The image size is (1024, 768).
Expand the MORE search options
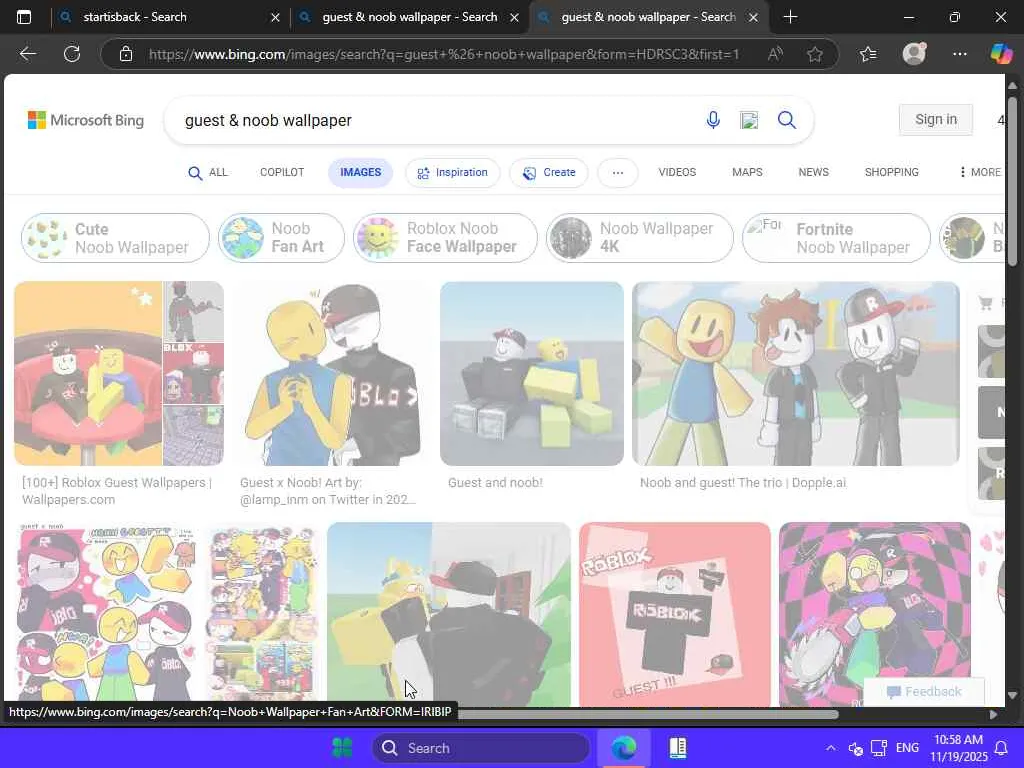coord(980,172)
